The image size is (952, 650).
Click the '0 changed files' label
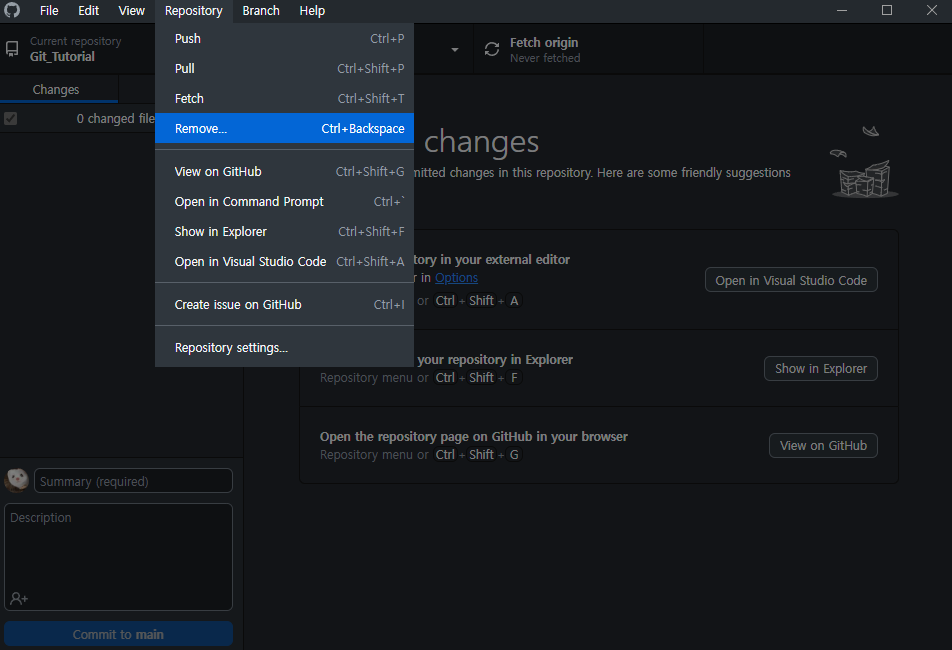pyautogui.click(x=115, y=119)
